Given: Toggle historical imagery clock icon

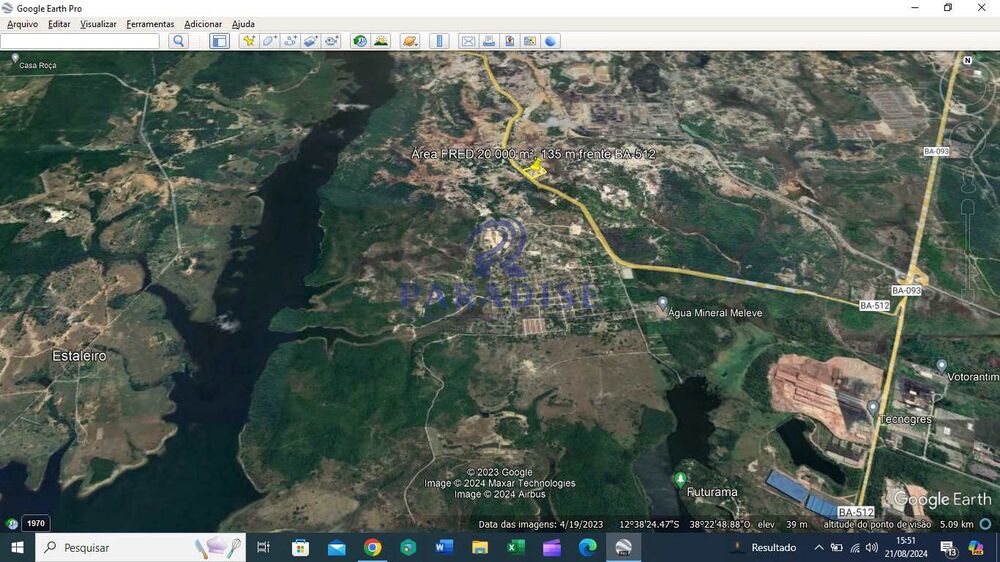Looking at the screenshot, I should (x=360, y=41).
